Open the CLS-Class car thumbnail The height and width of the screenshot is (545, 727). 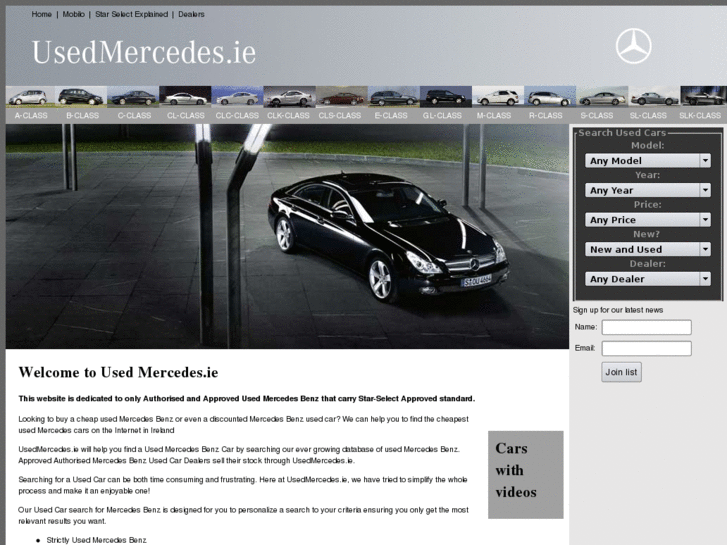click(342, 97)
